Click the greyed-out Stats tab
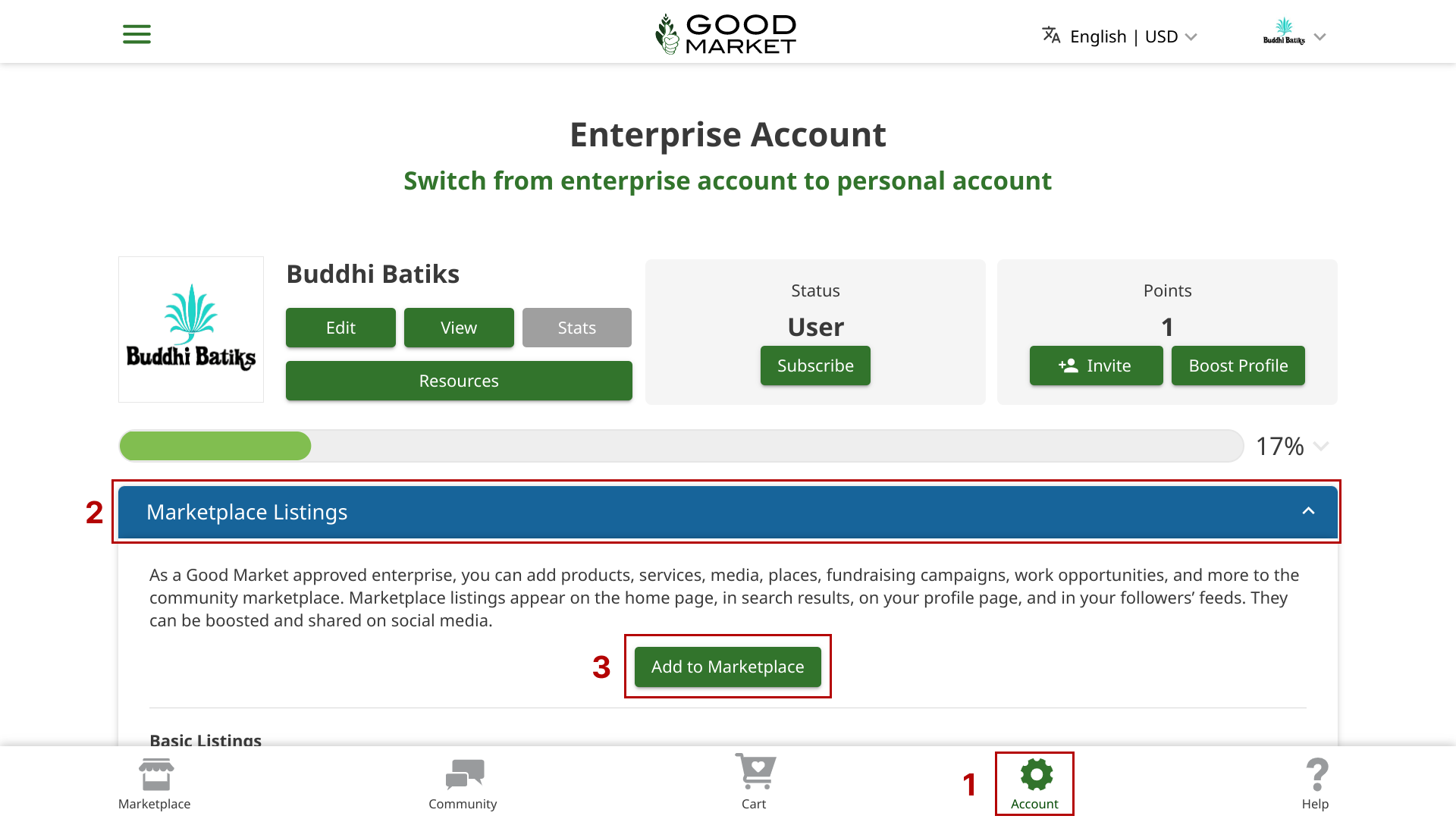Image resolution: width=1456 pixels, height=819 pixels. (x=576, y=328)
